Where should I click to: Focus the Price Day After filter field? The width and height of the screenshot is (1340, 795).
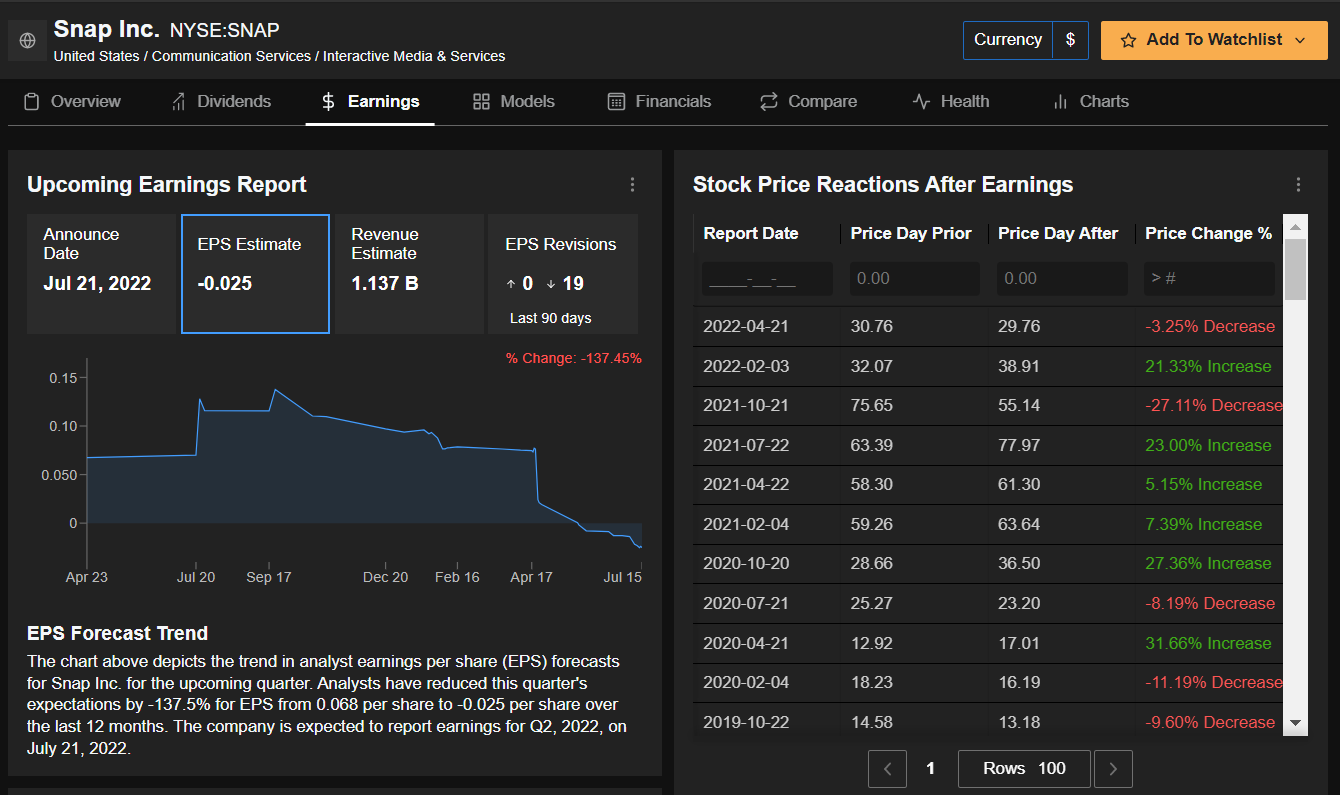1062,278
